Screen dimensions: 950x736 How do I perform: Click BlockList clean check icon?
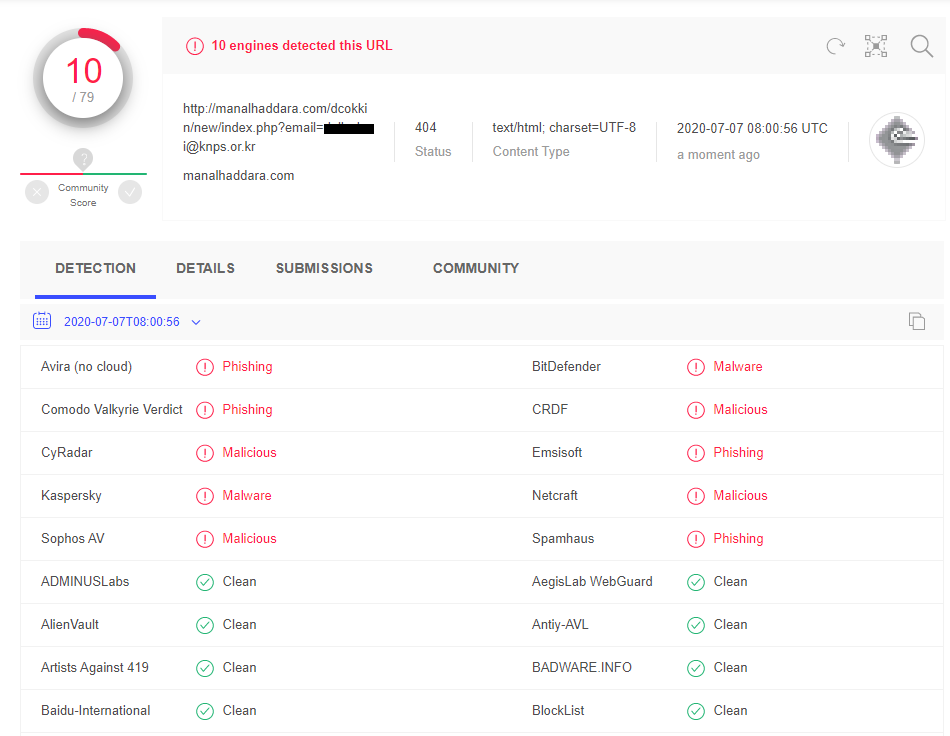tap(696, 711)
